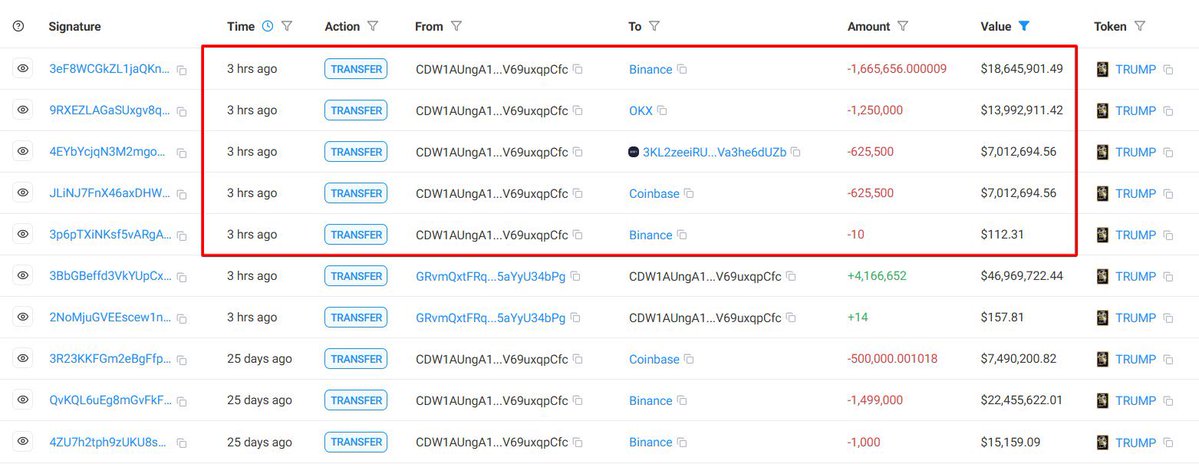1199x464 pixels.
Task: Copy OKX destination address
Action: point(662,110)
